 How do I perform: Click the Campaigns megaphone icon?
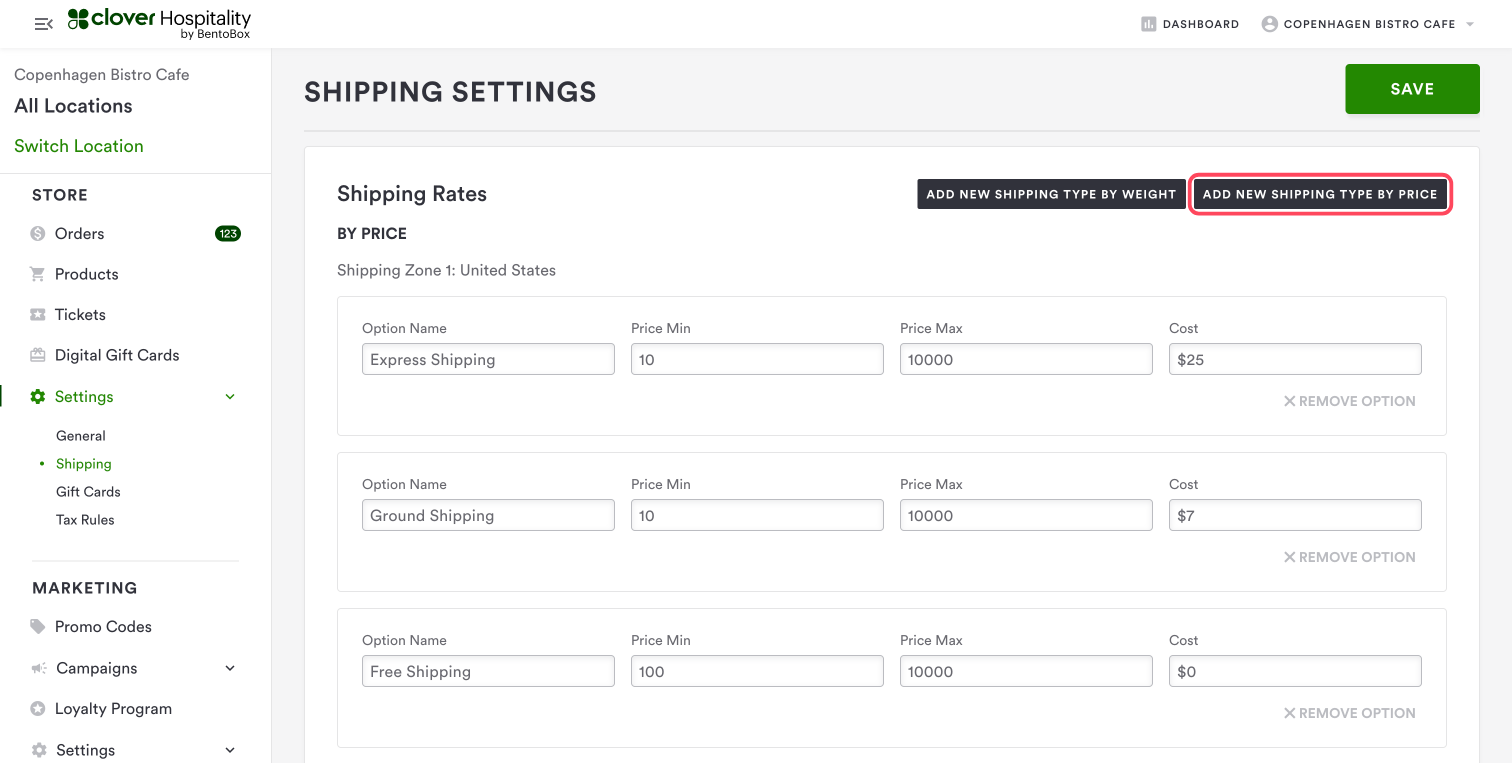(38, 668)
